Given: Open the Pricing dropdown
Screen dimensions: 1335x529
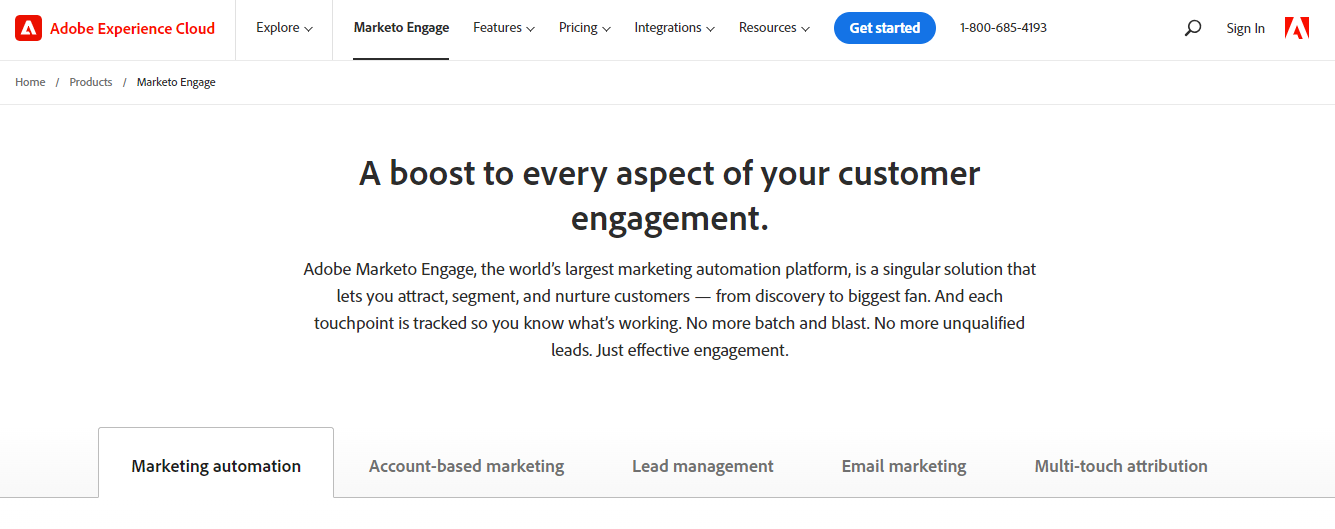Looking at the screenshot, I should 585,28.
